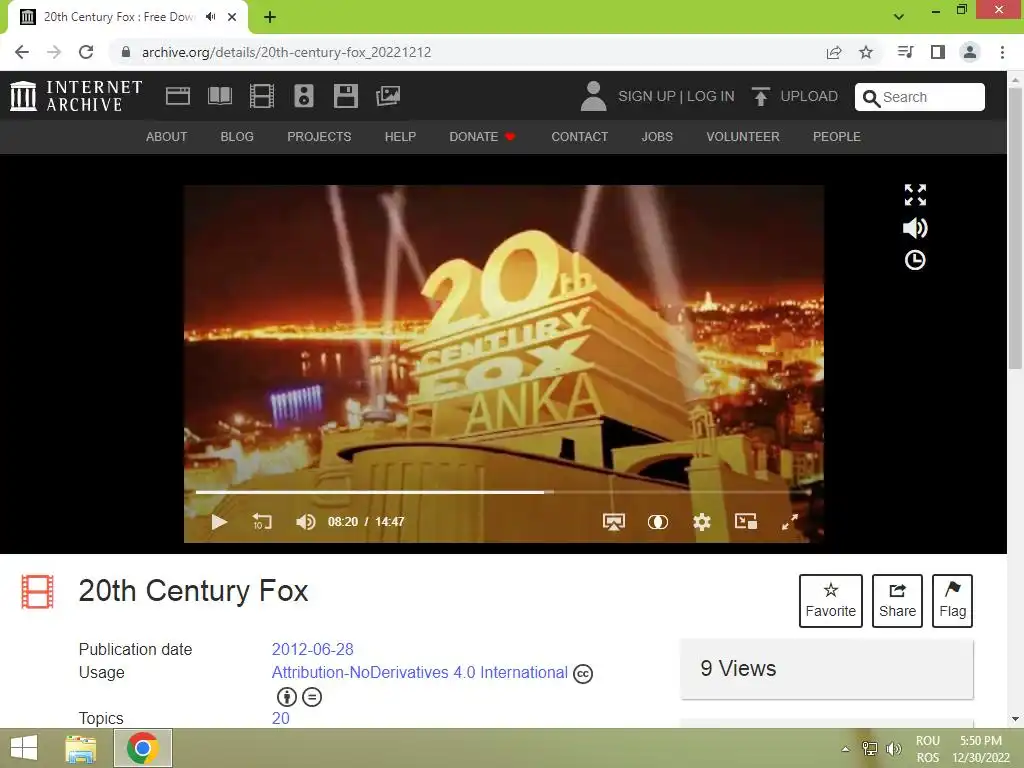The width and height of the screenshot is (1024, 768).
Task: Click the address bar URL
Action: [287, 52]
